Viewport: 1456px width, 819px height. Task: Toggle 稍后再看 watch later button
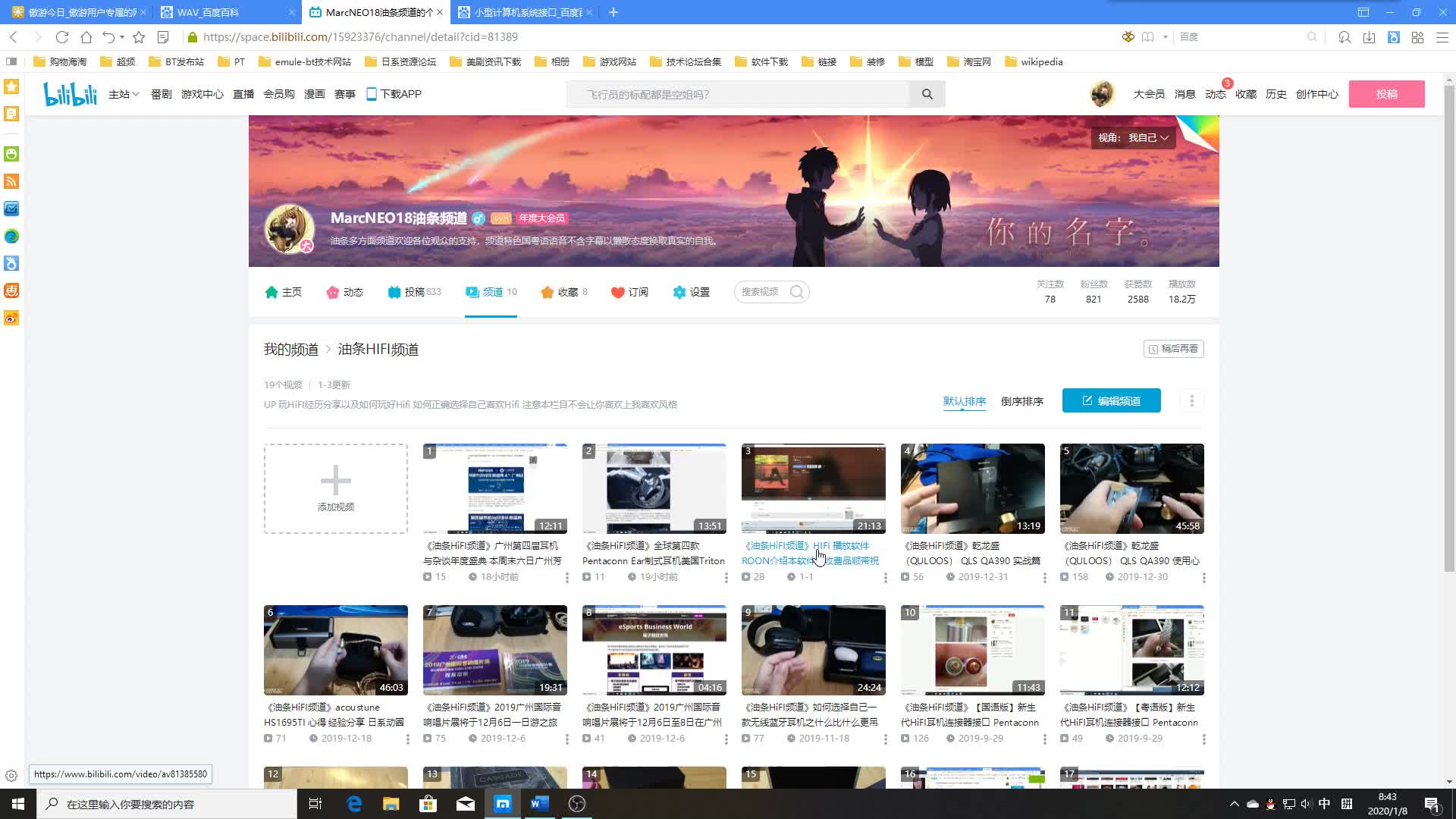1173,349
